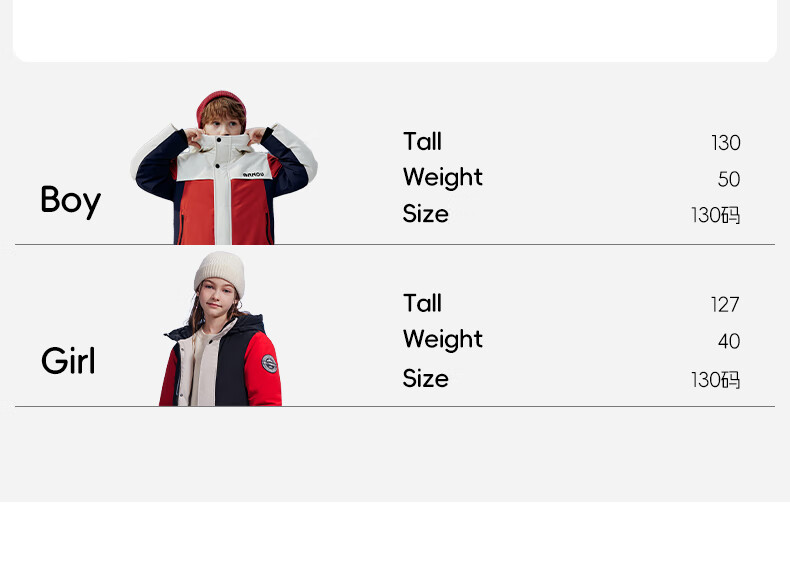
Task: Click the boy model photo
Action: [x=224, y=170]
